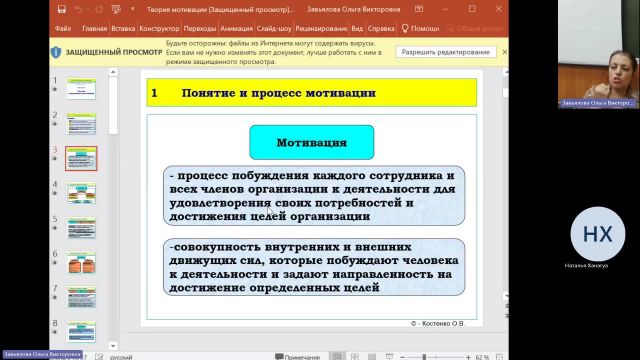Screen dimensions: 640x360
Task: Click the animation star under slide 6
Action: [55, 262]
